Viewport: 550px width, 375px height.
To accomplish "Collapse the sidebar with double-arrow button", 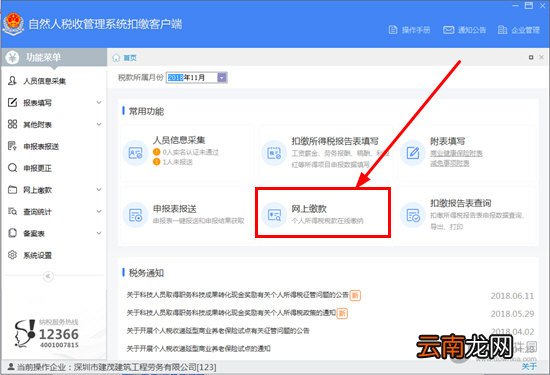I will (x=48, y=276).
